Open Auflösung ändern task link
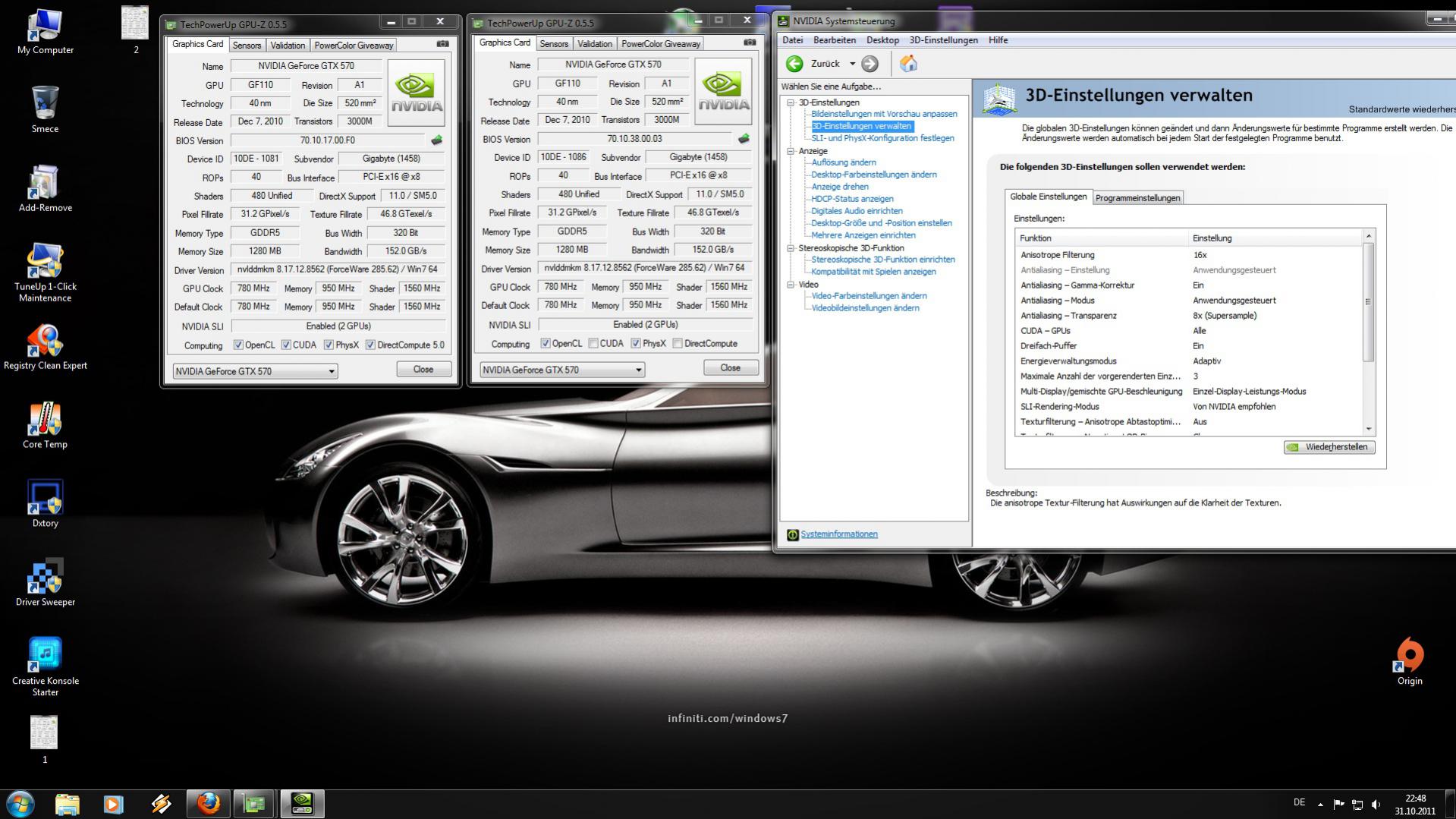This screenshot has height=819, width=1456. tap(844, 162)
